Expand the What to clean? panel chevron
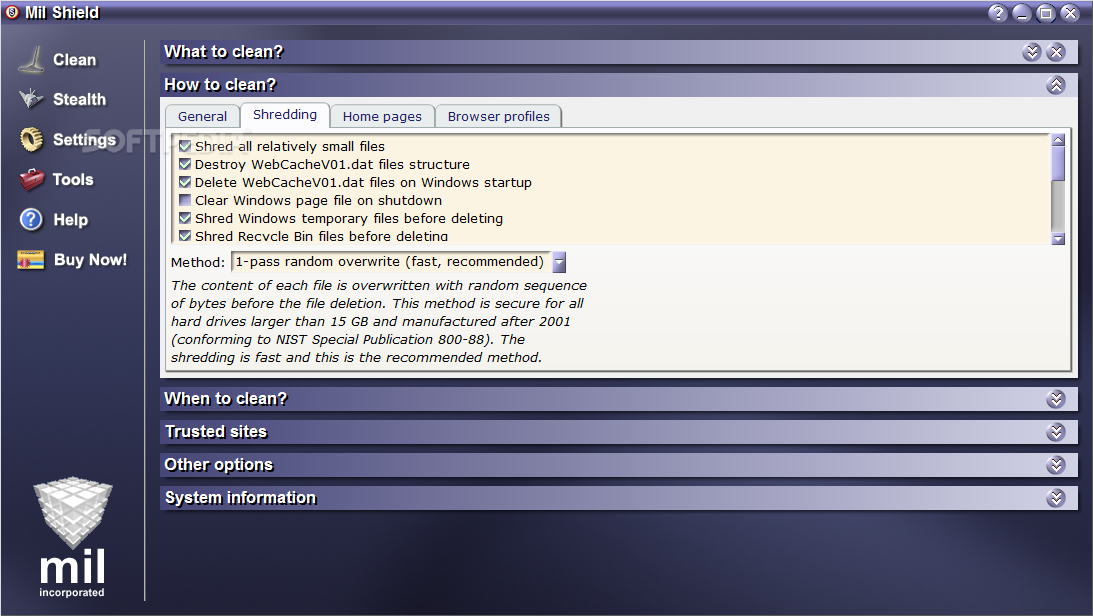The width and height of the screenshot is (1093, 616). point(1032,52)
